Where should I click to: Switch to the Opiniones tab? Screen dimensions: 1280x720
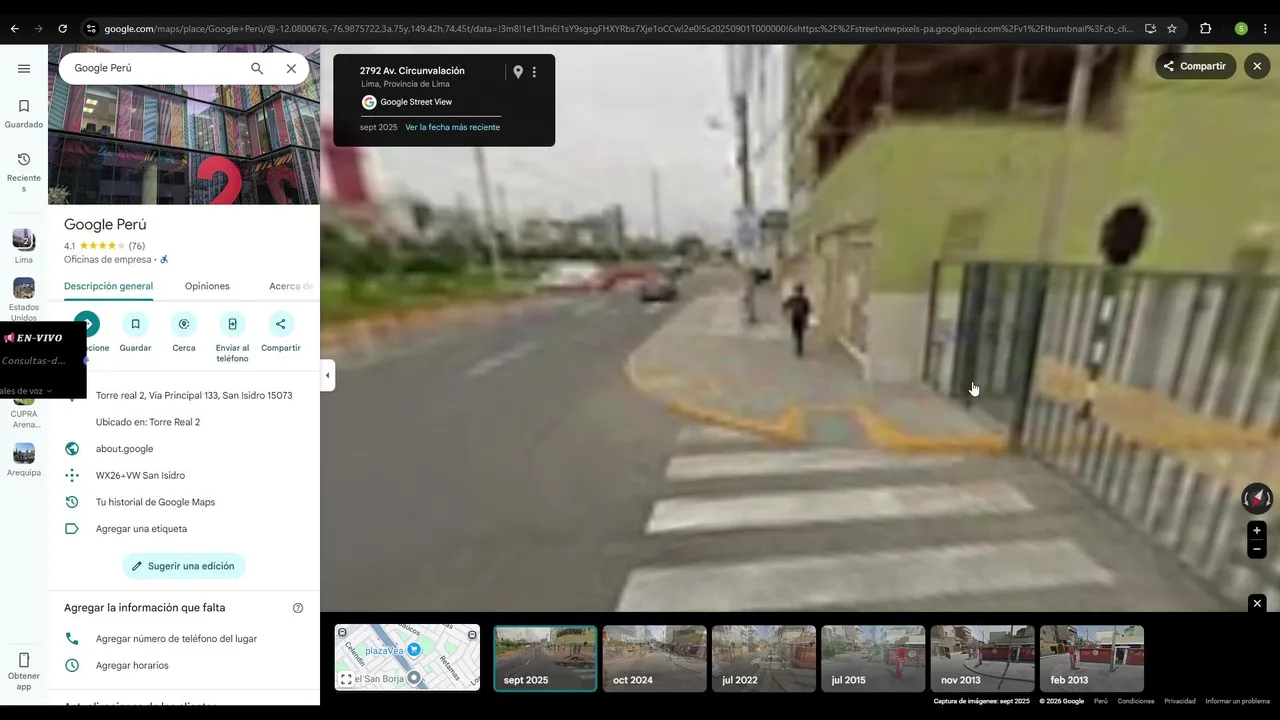tap(207, 286)
